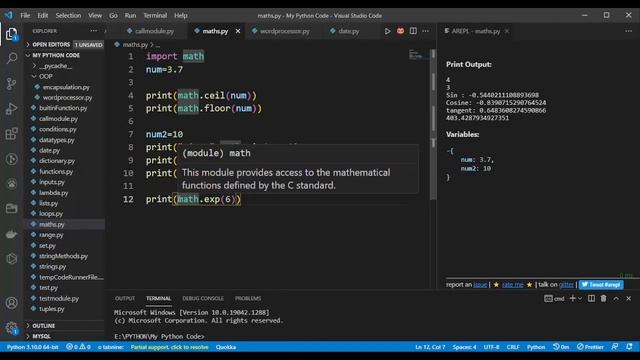Viewport: 640px width, 360px height.
Task: Click Partial support, click to resolve
Action: [x=169, y=347]
